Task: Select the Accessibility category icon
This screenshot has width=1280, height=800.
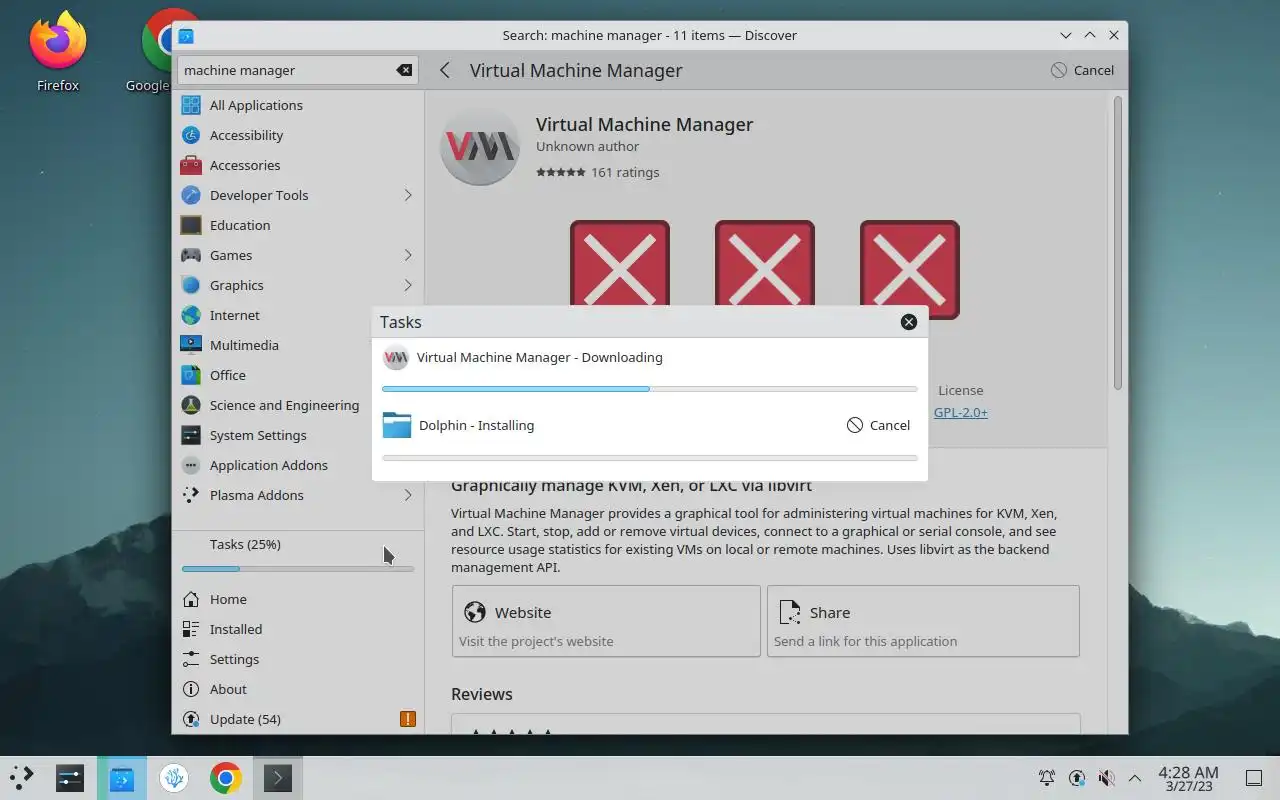Action: tap(191, 135)
